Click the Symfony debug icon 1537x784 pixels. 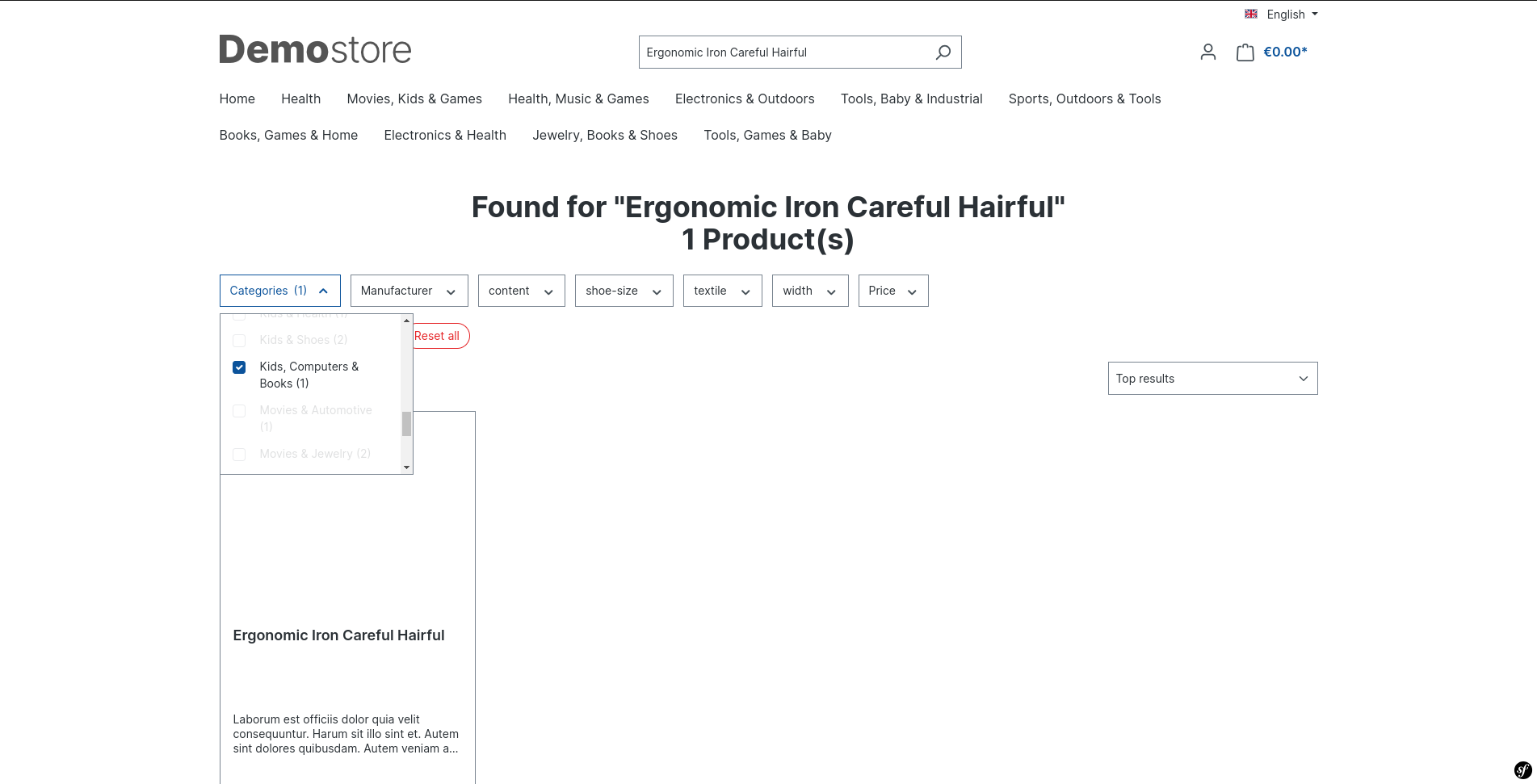[x=1523, y=770]
